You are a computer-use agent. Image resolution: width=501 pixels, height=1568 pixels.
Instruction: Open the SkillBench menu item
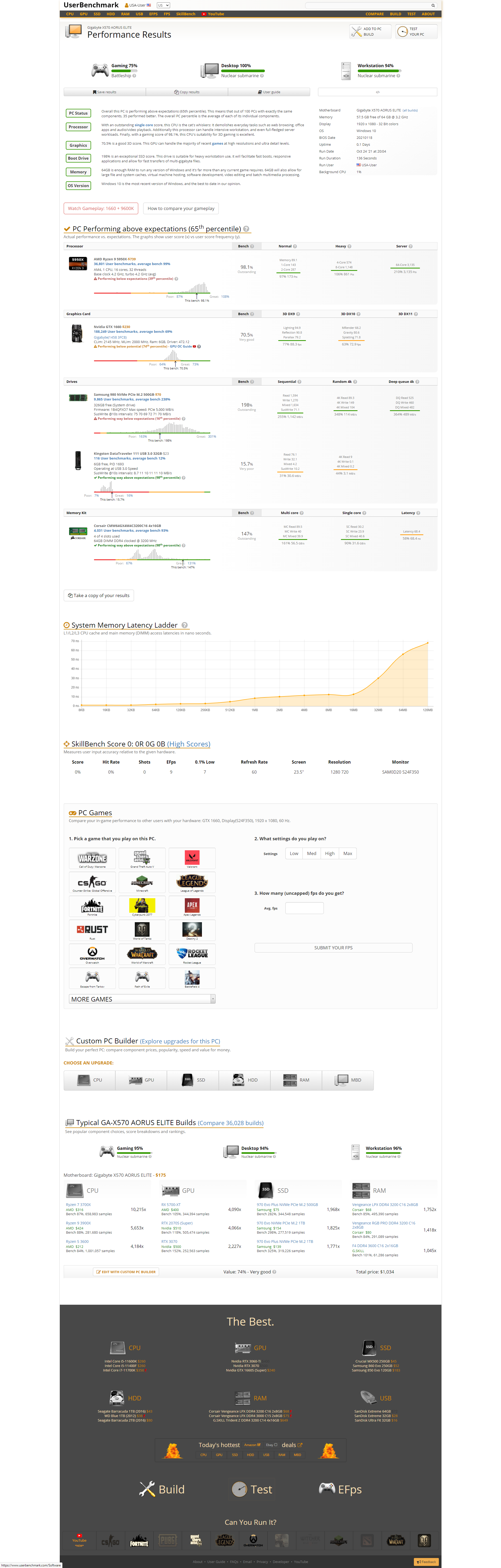[x=185, y=14]
